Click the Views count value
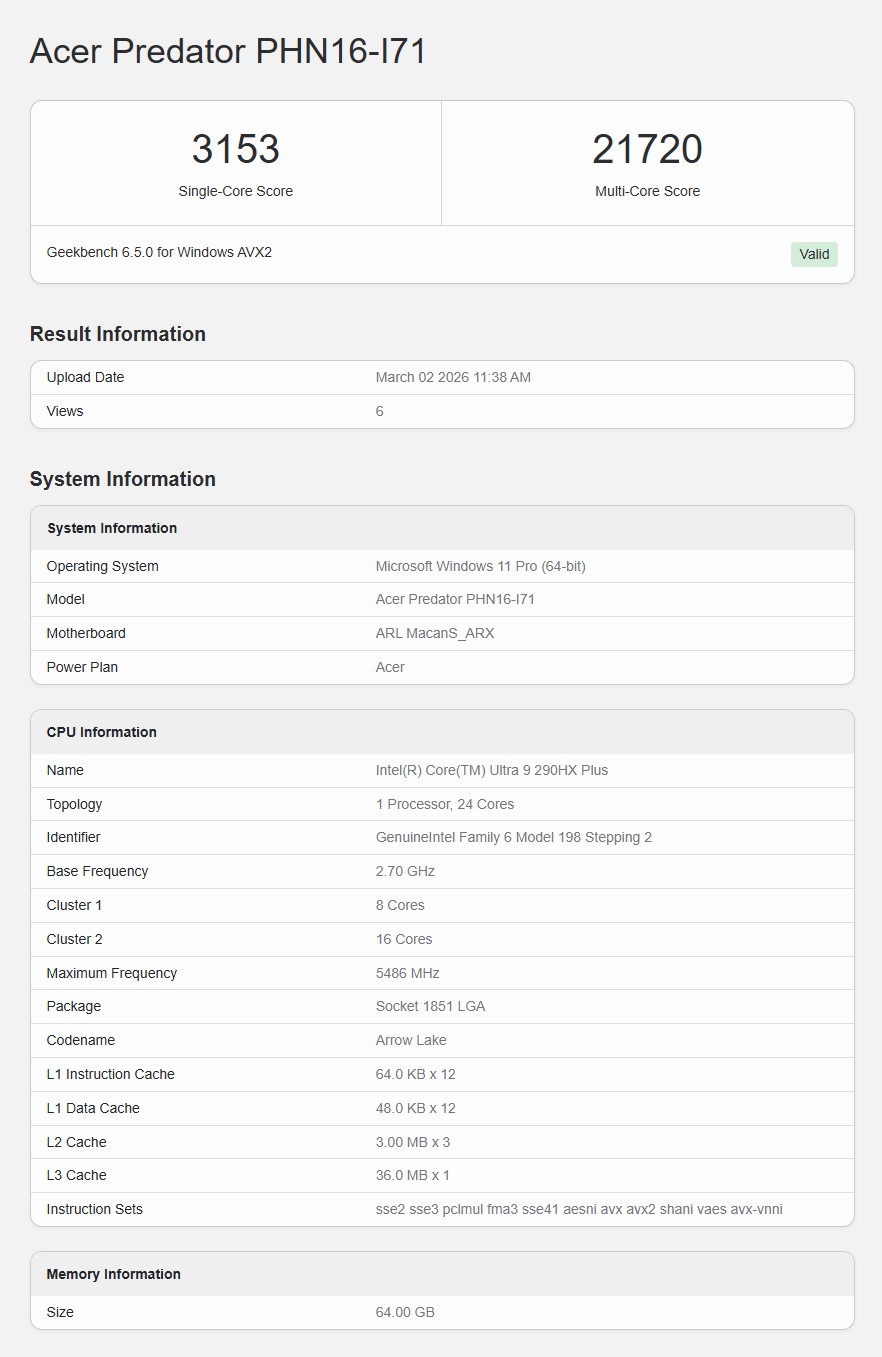Screen dimensions: 882x1357 pos(379,410)
